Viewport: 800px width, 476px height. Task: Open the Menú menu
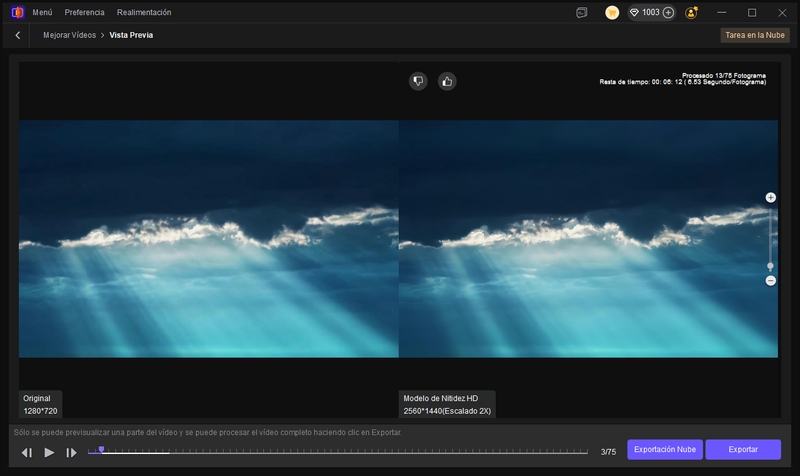(42, 12)
